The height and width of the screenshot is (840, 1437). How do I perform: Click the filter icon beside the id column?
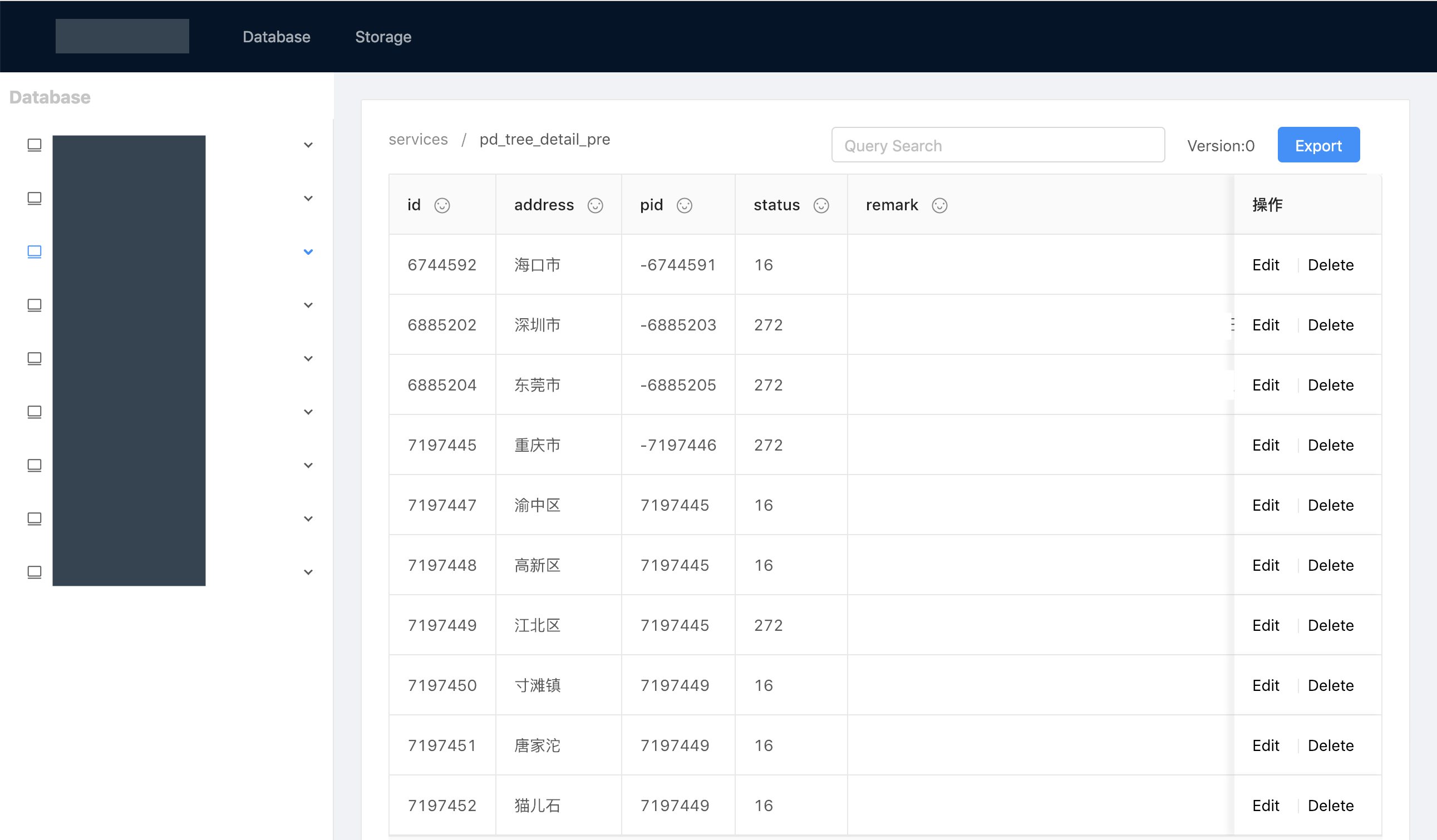442,205
